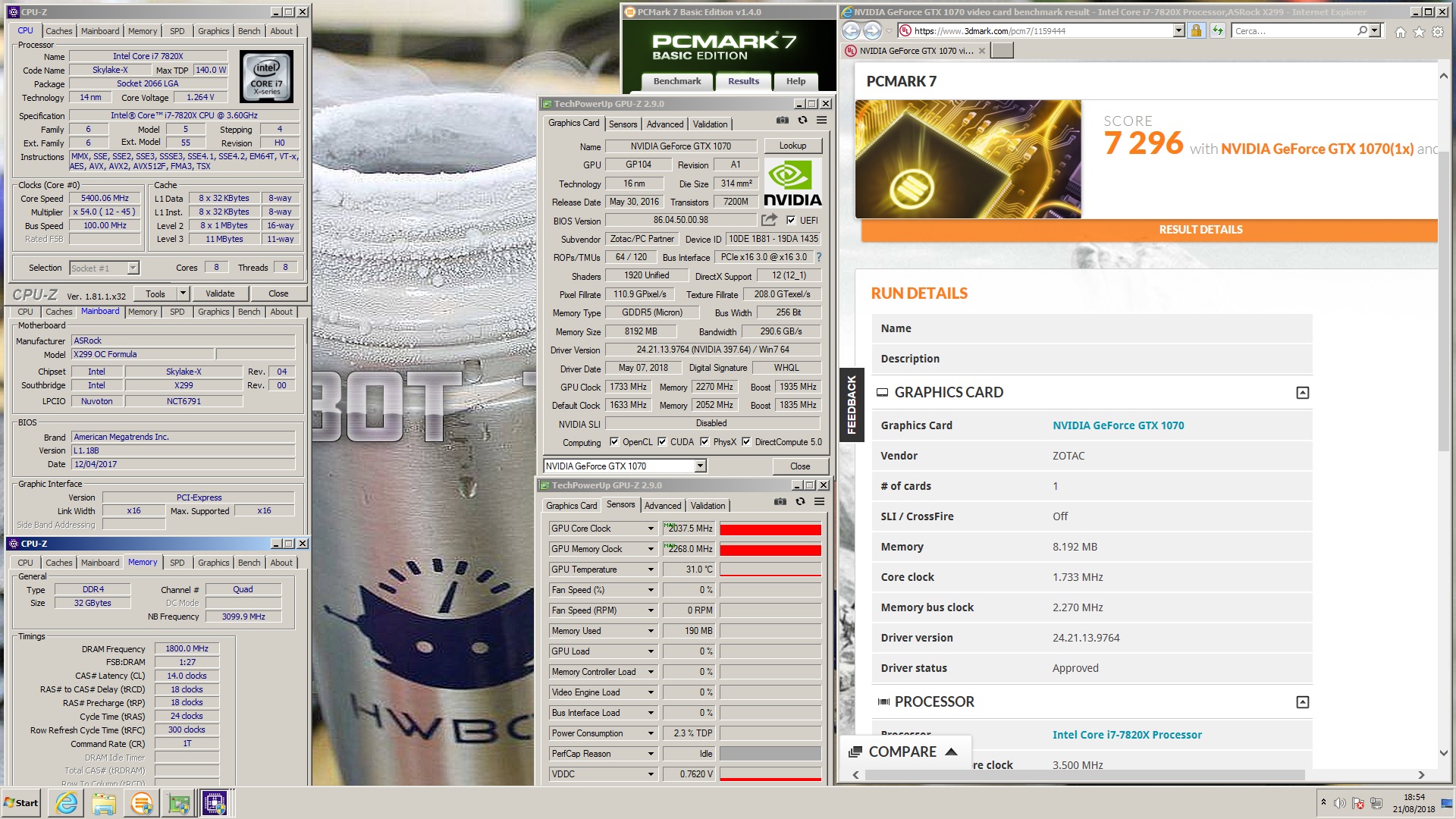
Task: Click refresh icon in GPU-Z Sensors window
Action: pyautogui.click(x=800, y=502)
